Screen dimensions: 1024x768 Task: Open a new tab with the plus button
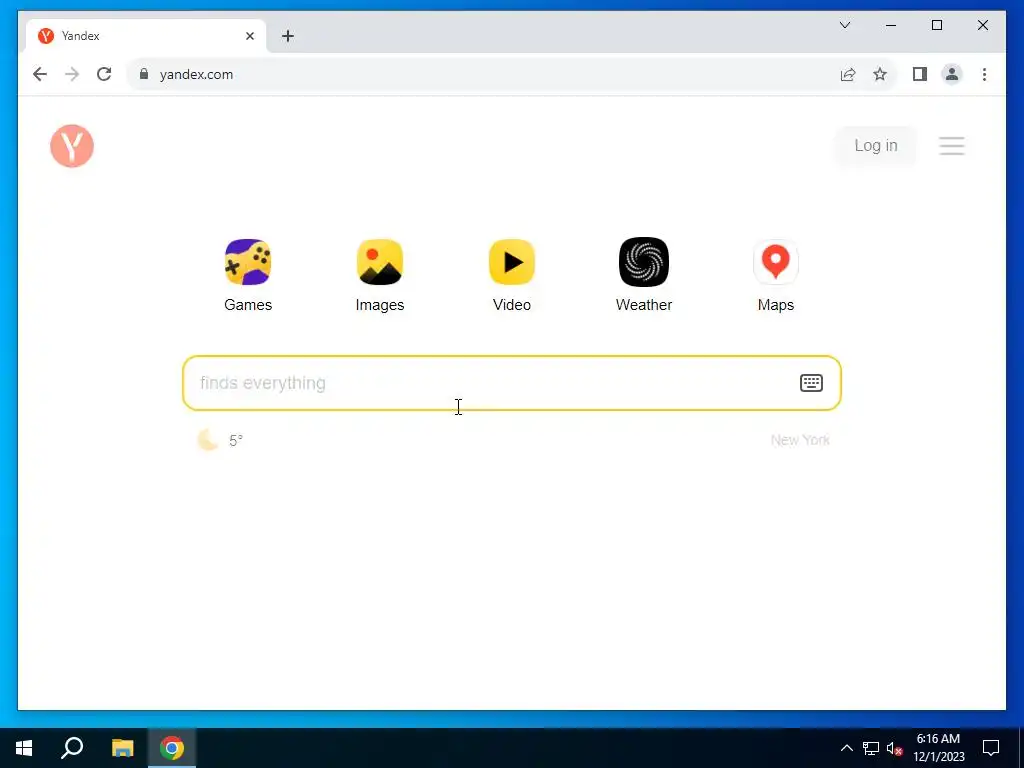click(287, 36)
